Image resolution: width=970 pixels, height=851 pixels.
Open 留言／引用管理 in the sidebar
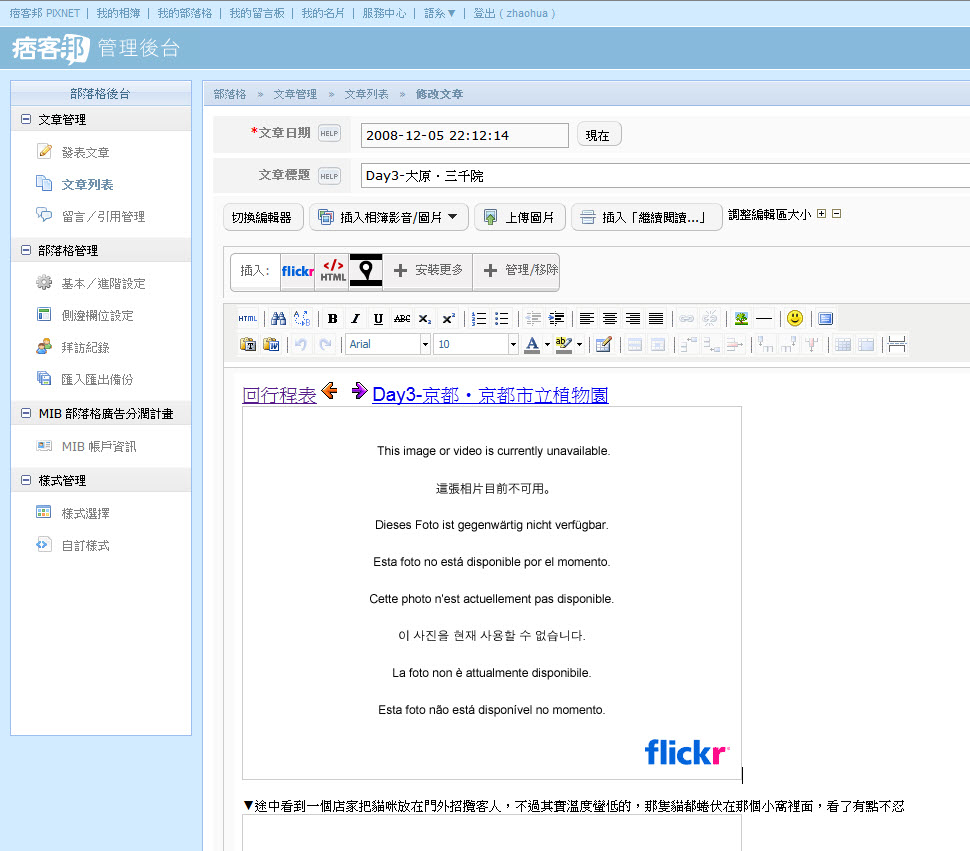[103, 216]
